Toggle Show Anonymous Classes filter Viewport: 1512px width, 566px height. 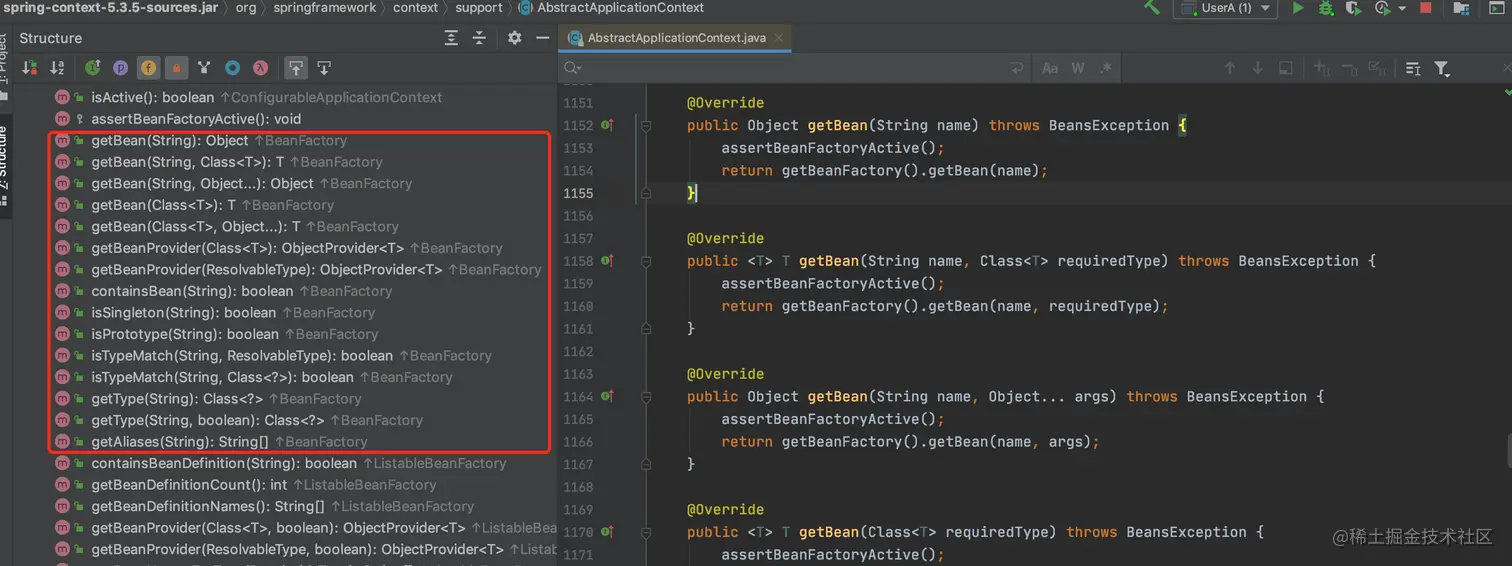232,68
